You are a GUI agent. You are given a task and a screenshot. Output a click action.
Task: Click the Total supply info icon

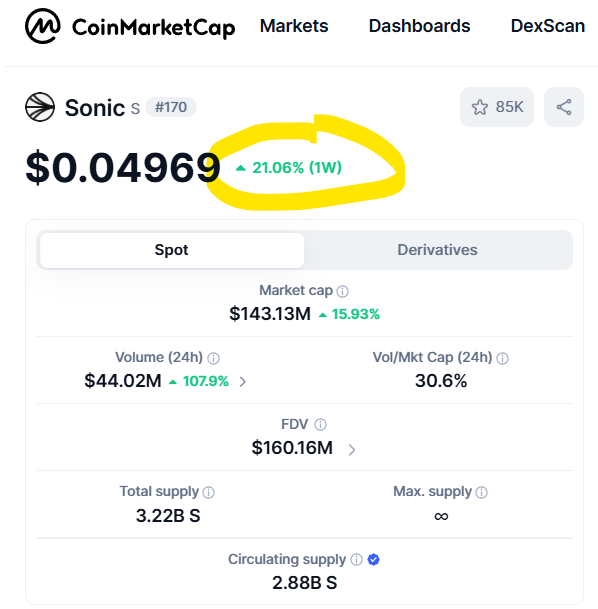[209, 492]
